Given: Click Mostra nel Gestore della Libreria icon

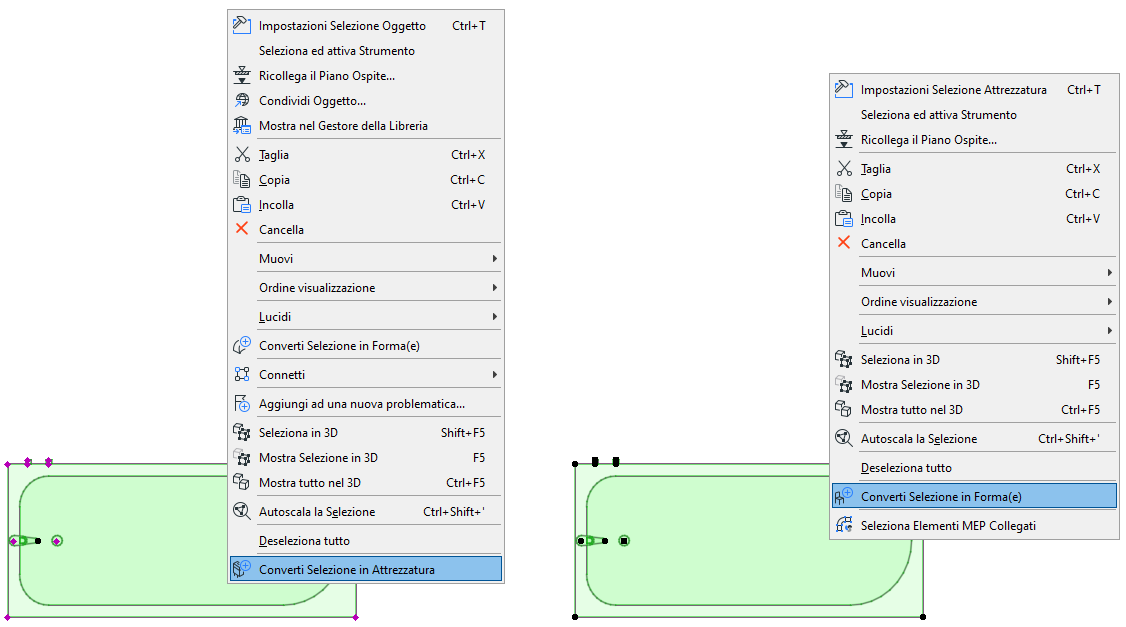Looking at the screenshot, I should (x=241, y=126).
